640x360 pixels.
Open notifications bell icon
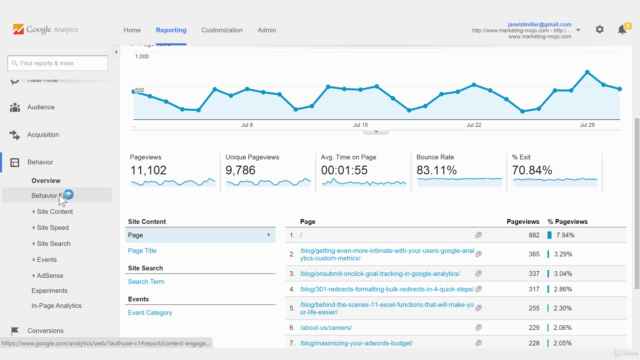point(622,29)
